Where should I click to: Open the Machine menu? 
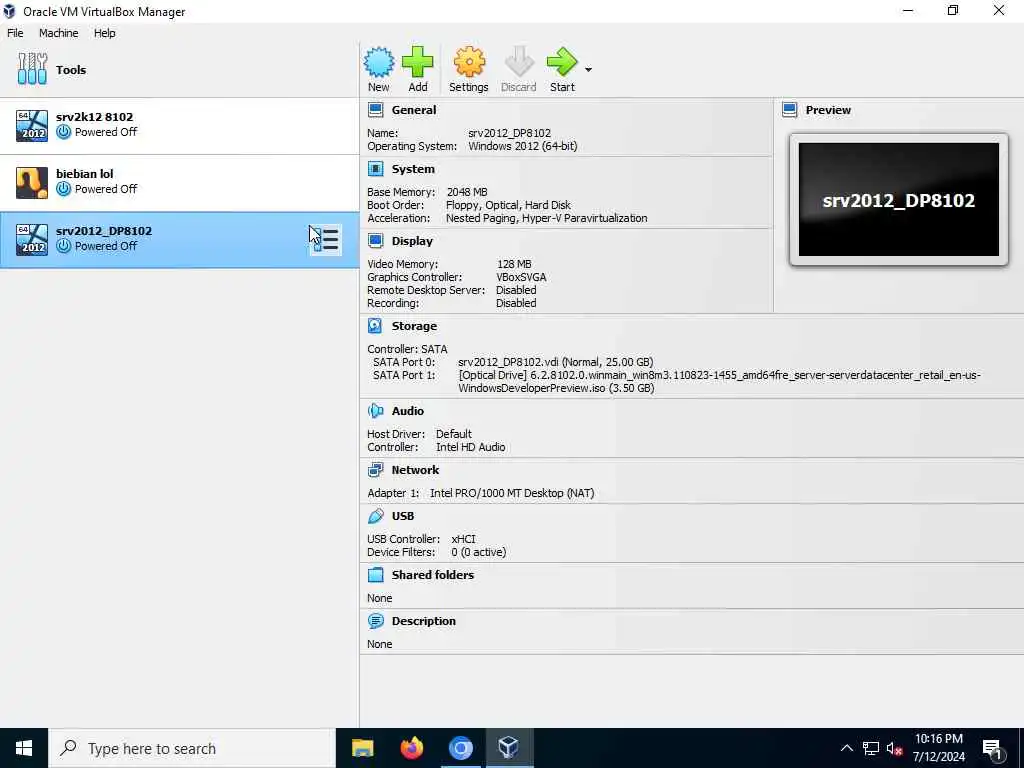point(58,33)
